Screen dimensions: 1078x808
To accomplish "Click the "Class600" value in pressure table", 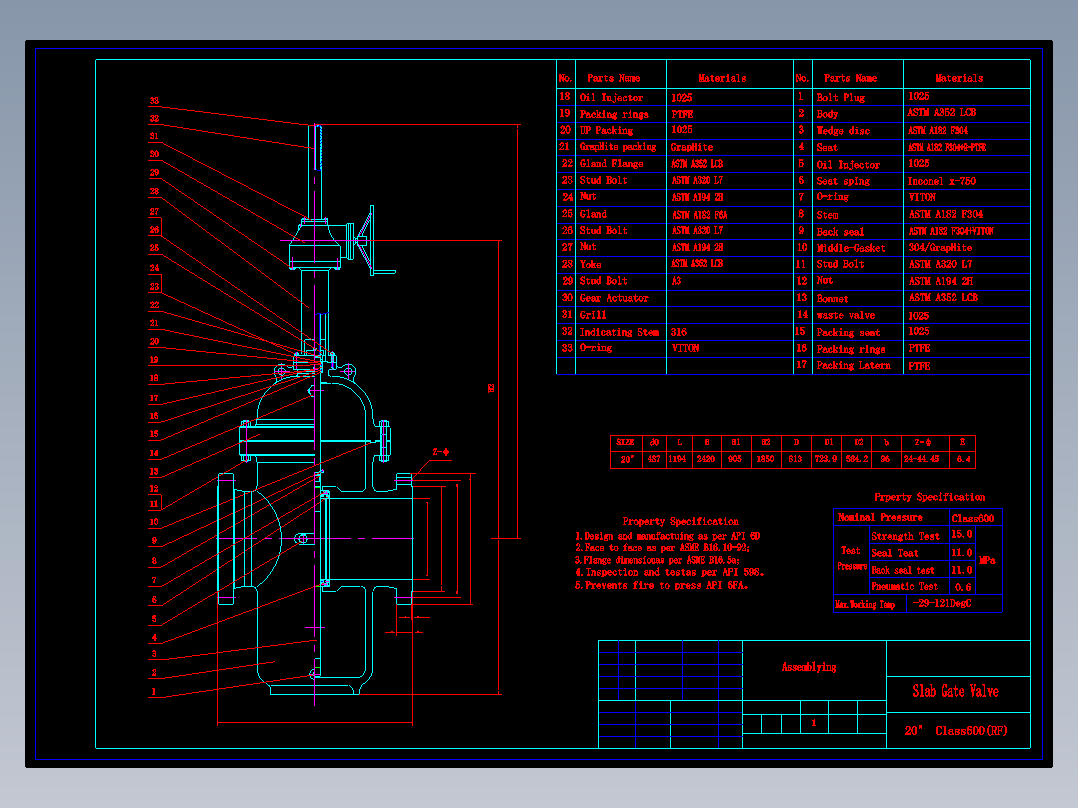I will coord(973,518).
